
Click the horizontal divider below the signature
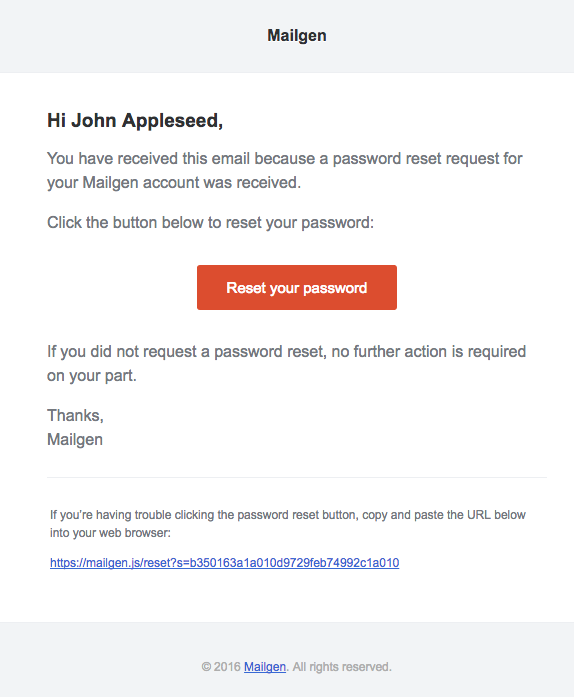tap(297, 477)
